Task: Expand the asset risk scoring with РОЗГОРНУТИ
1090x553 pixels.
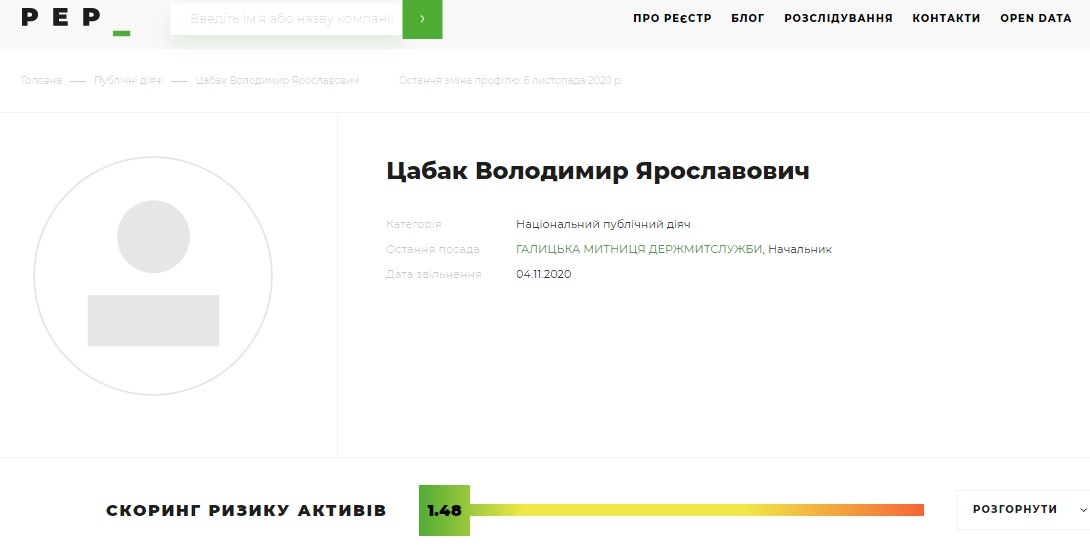Action: [x=1014, y=510]
